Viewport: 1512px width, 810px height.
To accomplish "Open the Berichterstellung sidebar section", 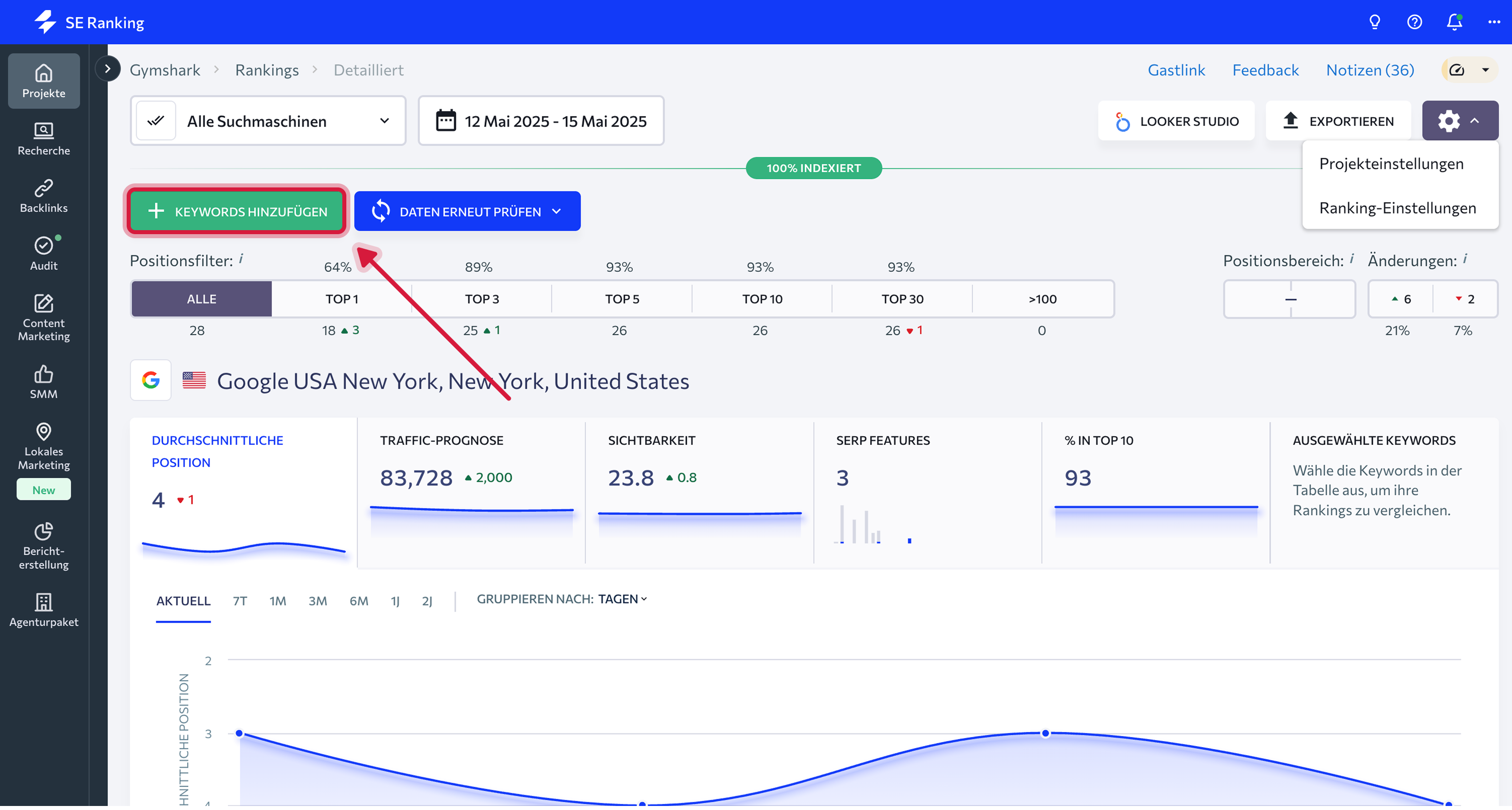I will tap(43, 546).
